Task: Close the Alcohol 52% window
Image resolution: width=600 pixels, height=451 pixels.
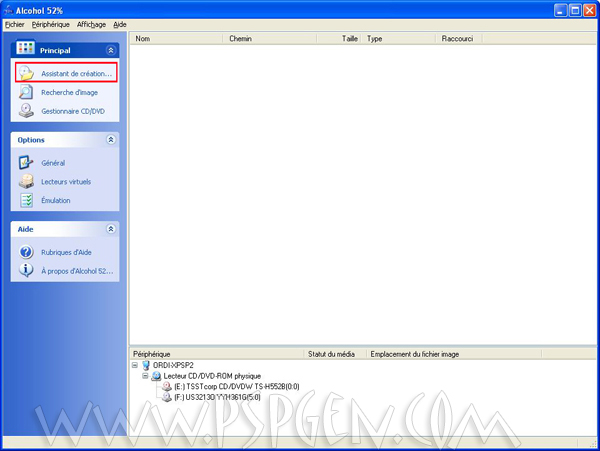Action: pyautogui.click(x=589, y=10)
